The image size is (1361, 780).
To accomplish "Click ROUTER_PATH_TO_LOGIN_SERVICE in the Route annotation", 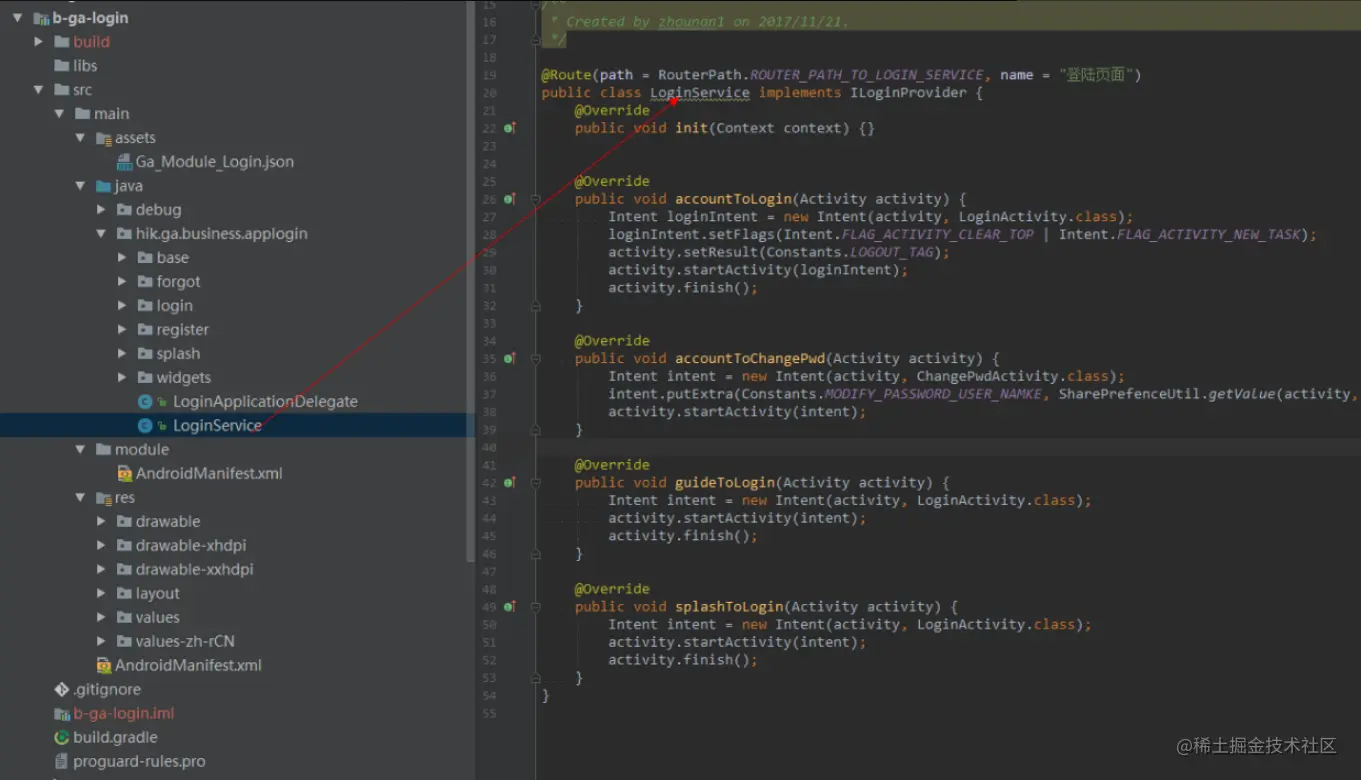I will coord(866,75).
